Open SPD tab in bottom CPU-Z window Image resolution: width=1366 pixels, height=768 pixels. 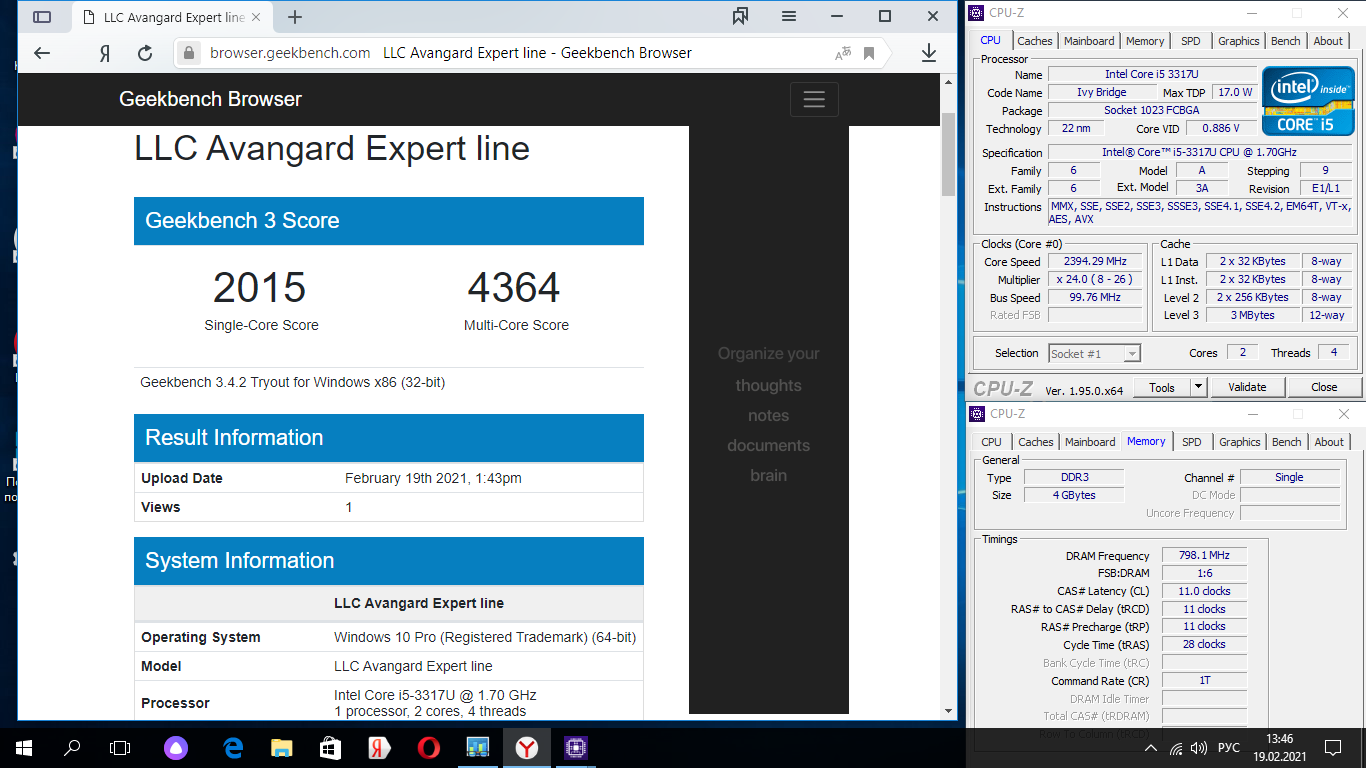(1192, 442)
